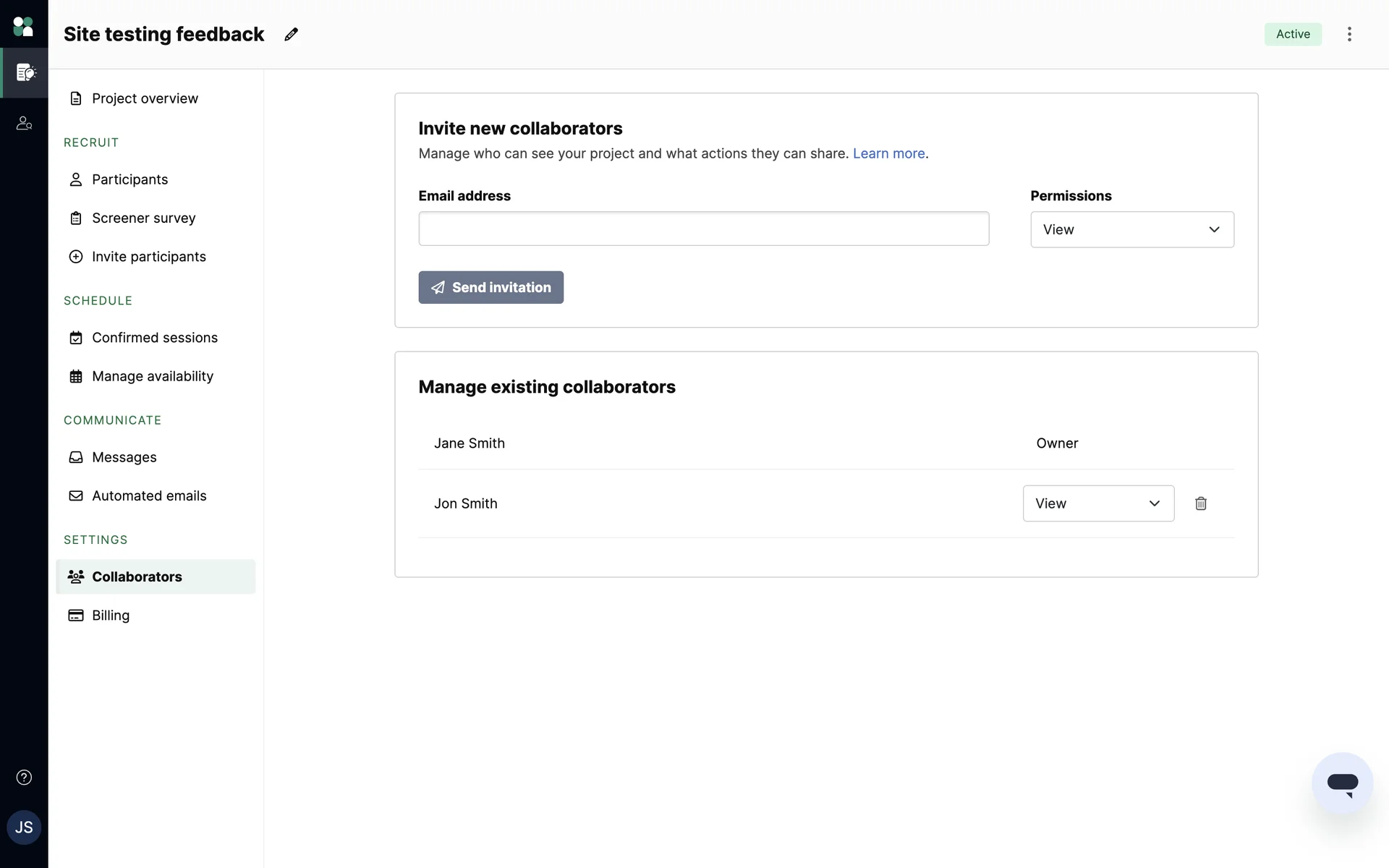1389x868 pixels.
Task: Go to Project overview
Action: coord(145,98)
